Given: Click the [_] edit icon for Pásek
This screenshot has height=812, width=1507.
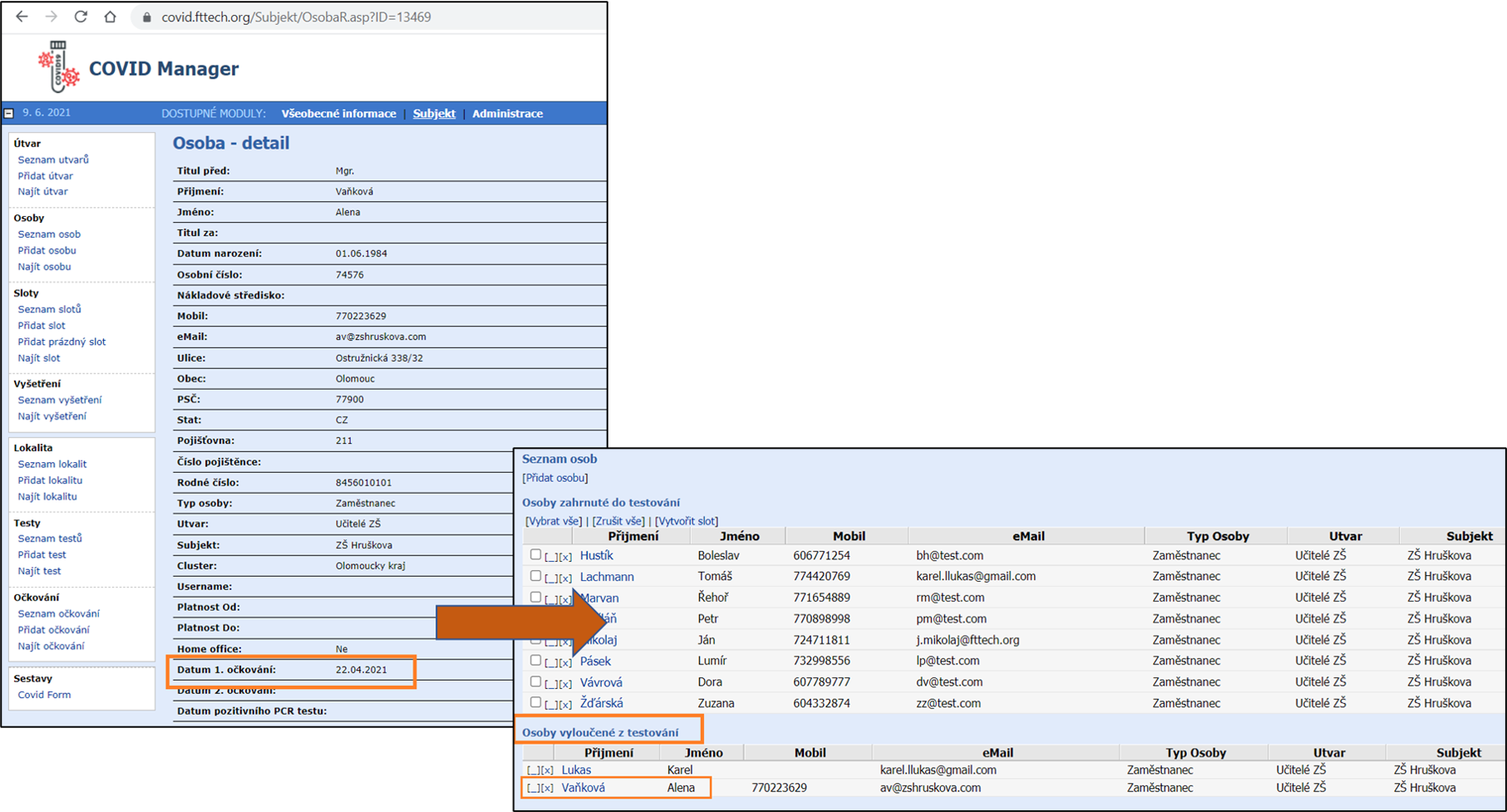Looking at the screenshot, I should click(x=550, y=662).
